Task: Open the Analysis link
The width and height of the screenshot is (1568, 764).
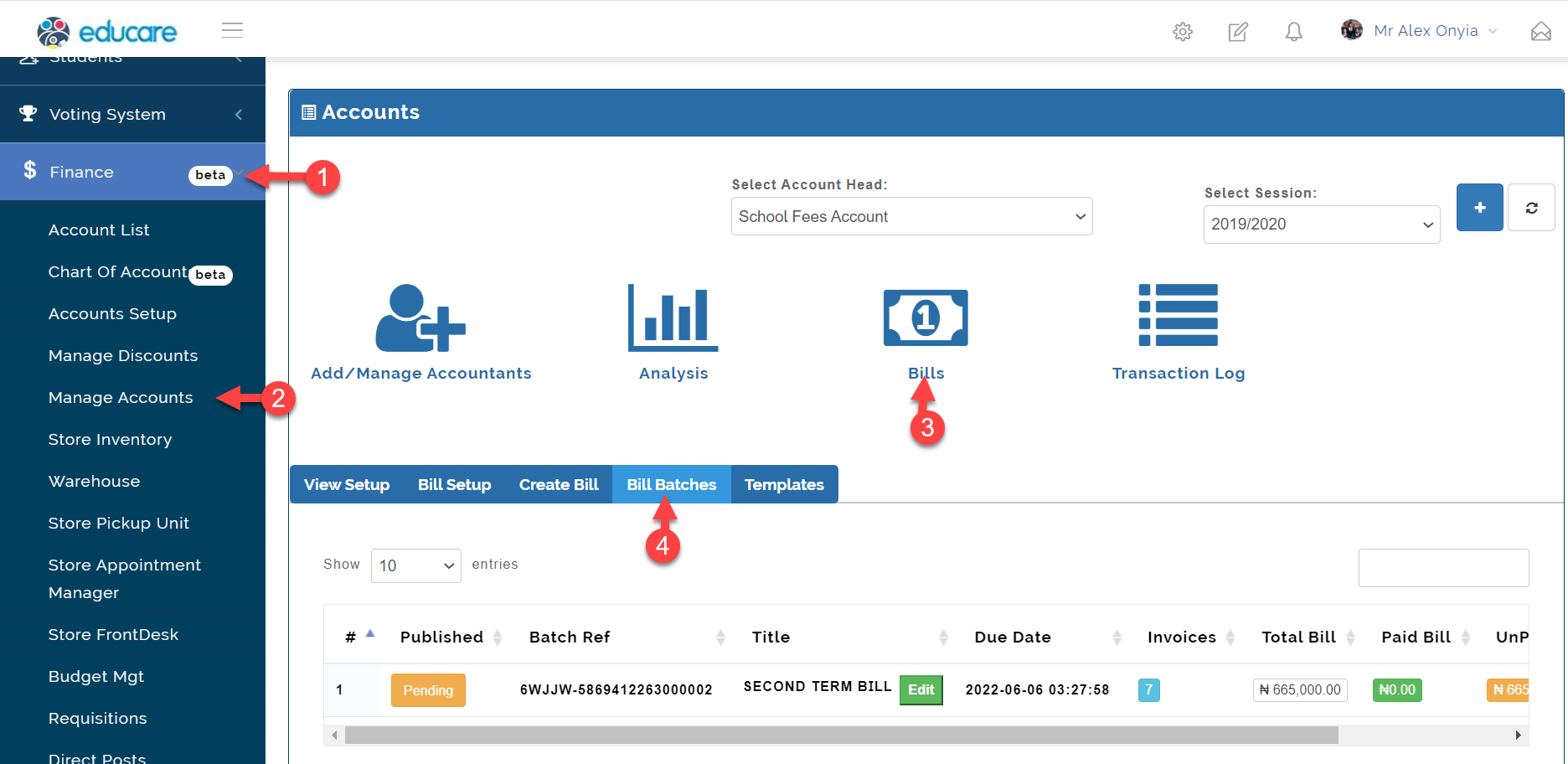Action: point(673,373)
